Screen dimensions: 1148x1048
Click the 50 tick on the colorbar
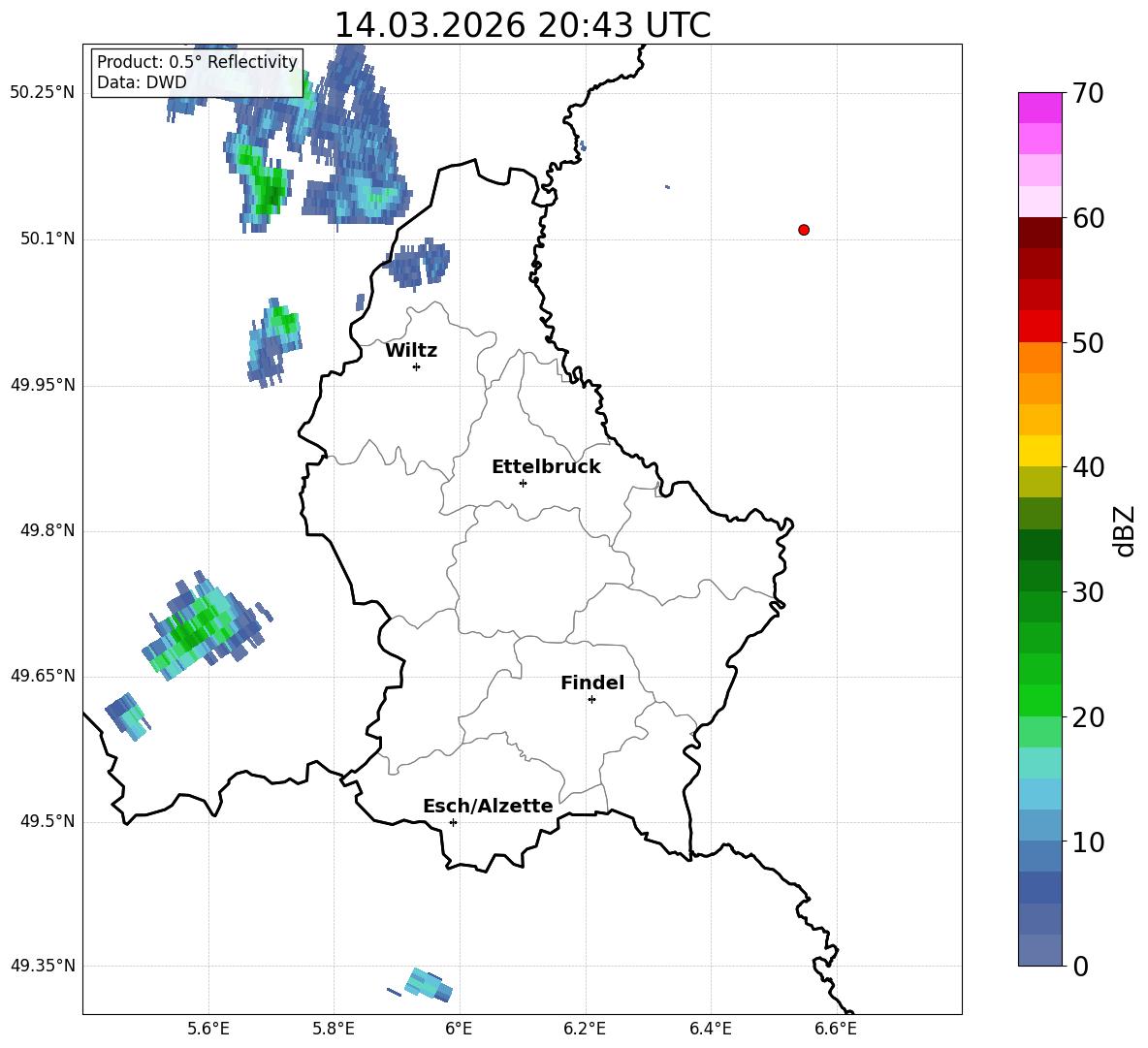click(1088, 342)
